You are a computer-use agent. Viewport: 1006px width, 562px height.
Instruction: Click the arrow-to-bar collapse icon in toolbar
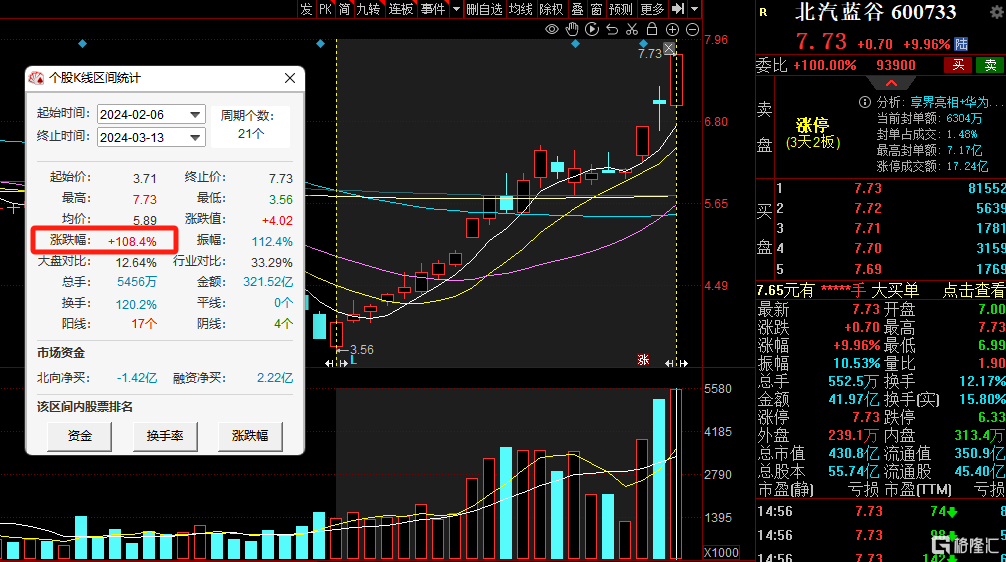678,9
